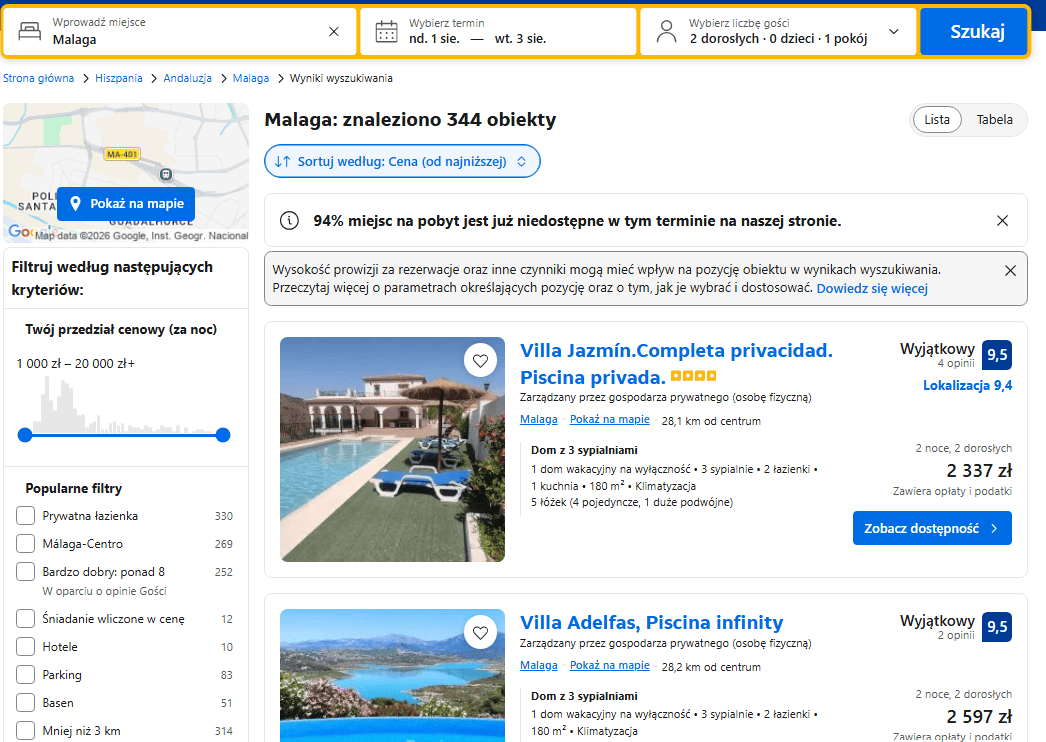Enable Hotele filter checkbox
The width and height of the screenshot is (1046, 742).
tap(25, 647)
